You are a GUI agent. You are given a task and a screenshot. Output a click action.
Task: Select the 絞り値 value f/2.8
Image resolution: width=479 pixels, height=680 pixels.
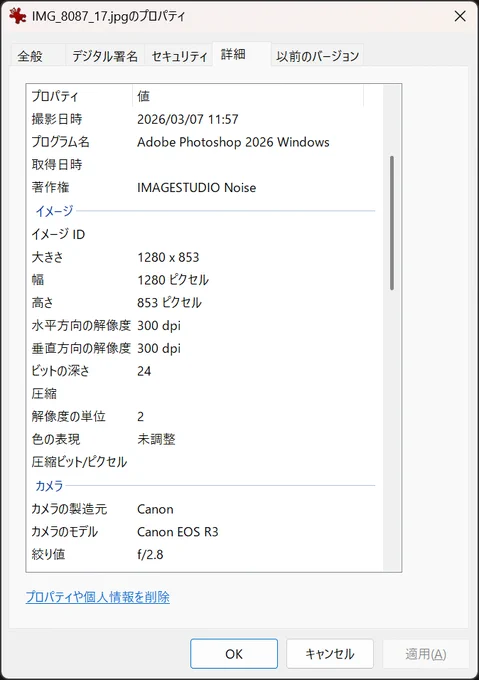tap(150, 554)
